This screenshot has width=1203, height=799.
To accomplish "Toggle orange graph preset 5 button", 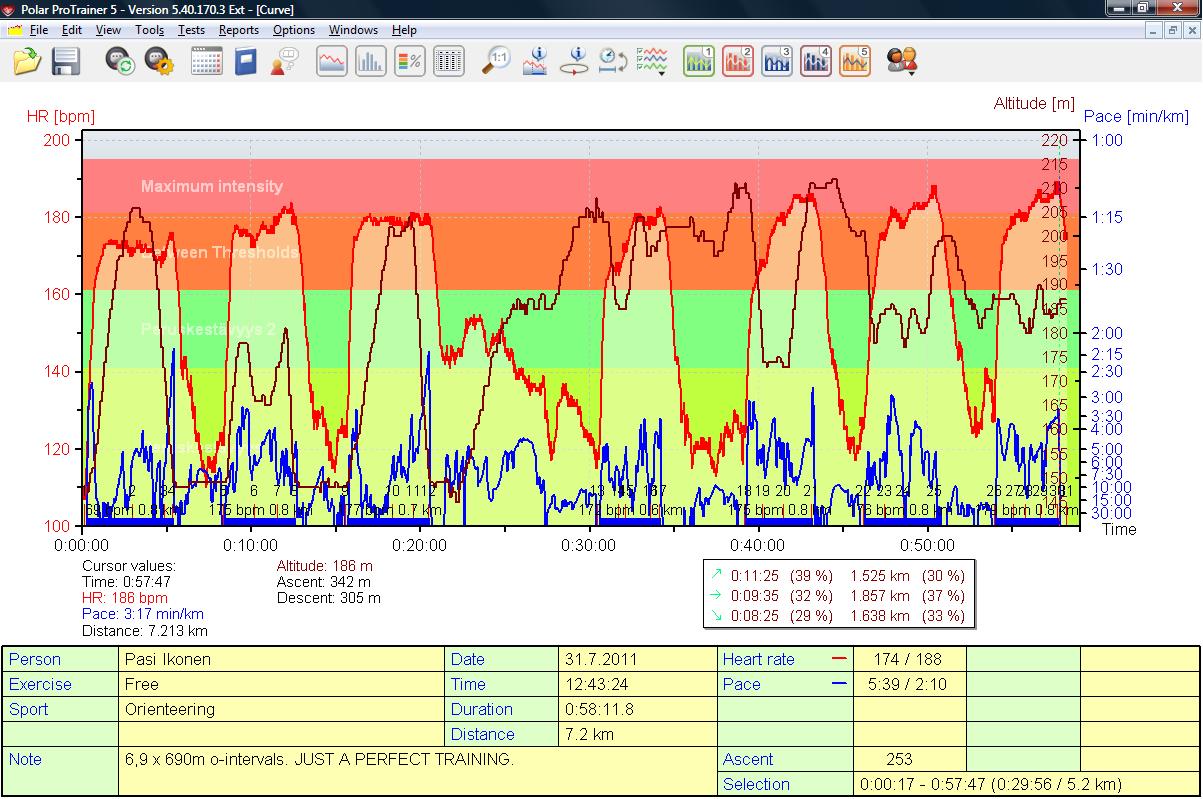I will [x=855, y=62].
